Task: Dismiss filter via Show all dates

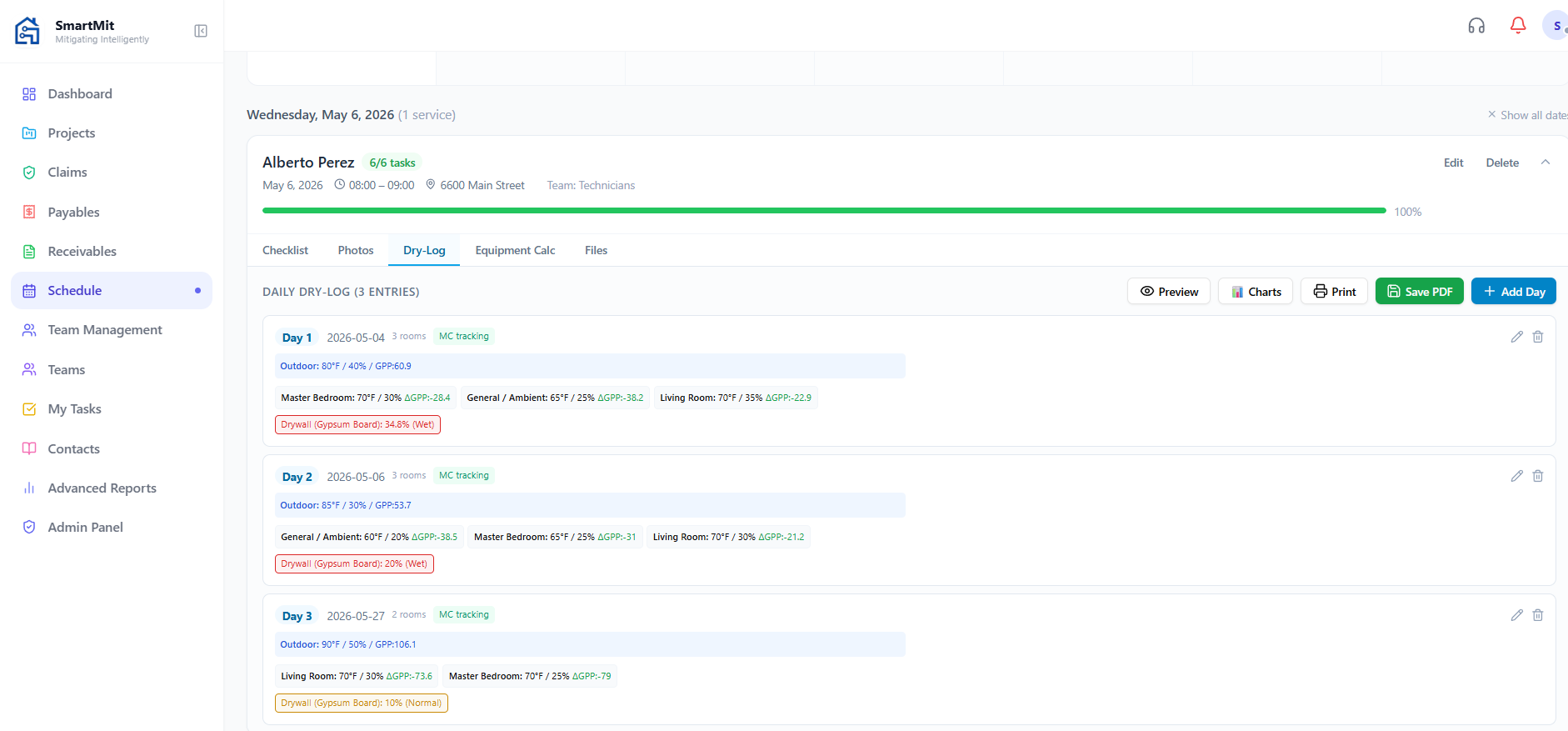Action: [x=1529, y=115]
